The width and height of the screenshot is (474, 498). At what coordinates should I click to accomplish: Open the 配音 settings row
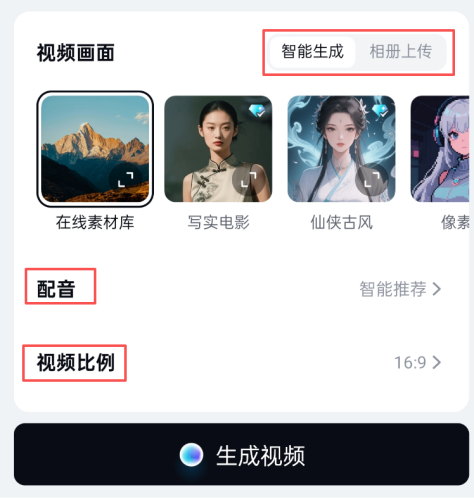[239, 289]
